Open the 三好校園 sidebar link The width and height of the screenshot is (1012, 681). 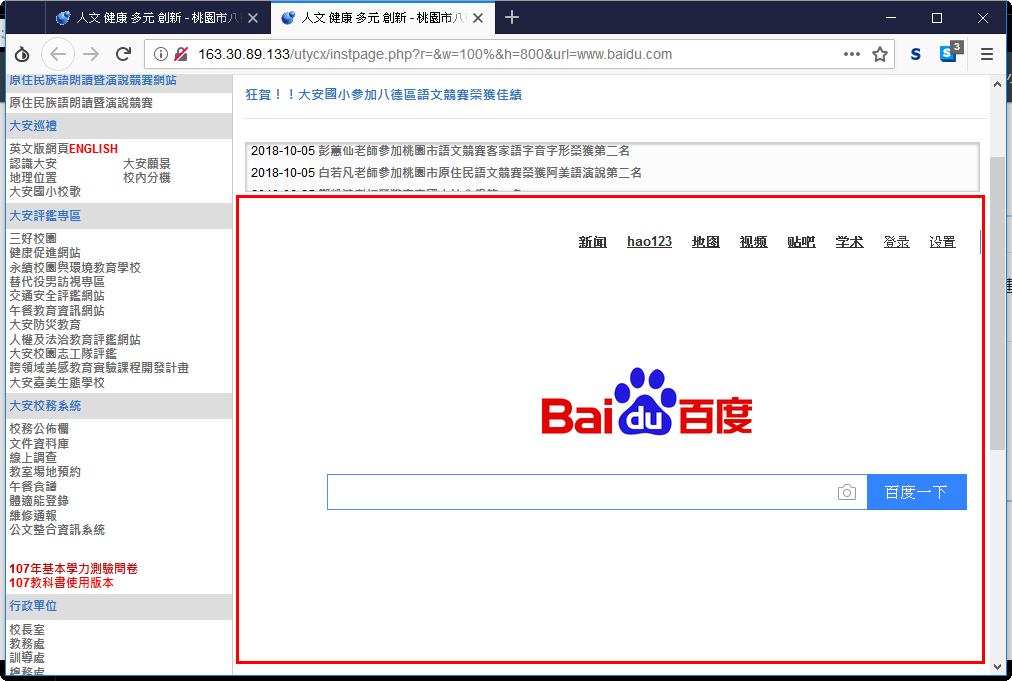(x=33, y=239)
